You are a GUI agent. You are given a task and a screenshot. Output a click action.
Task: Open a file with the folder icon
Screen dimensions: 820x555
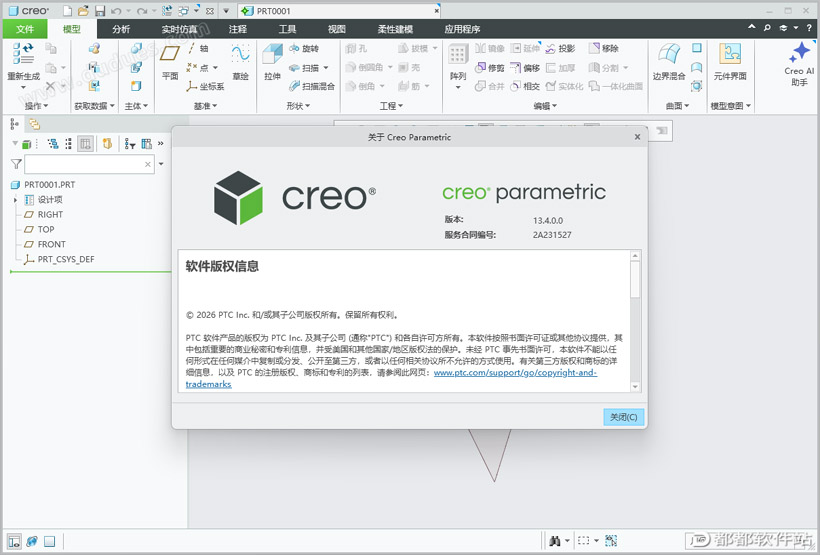coord(83,10)
